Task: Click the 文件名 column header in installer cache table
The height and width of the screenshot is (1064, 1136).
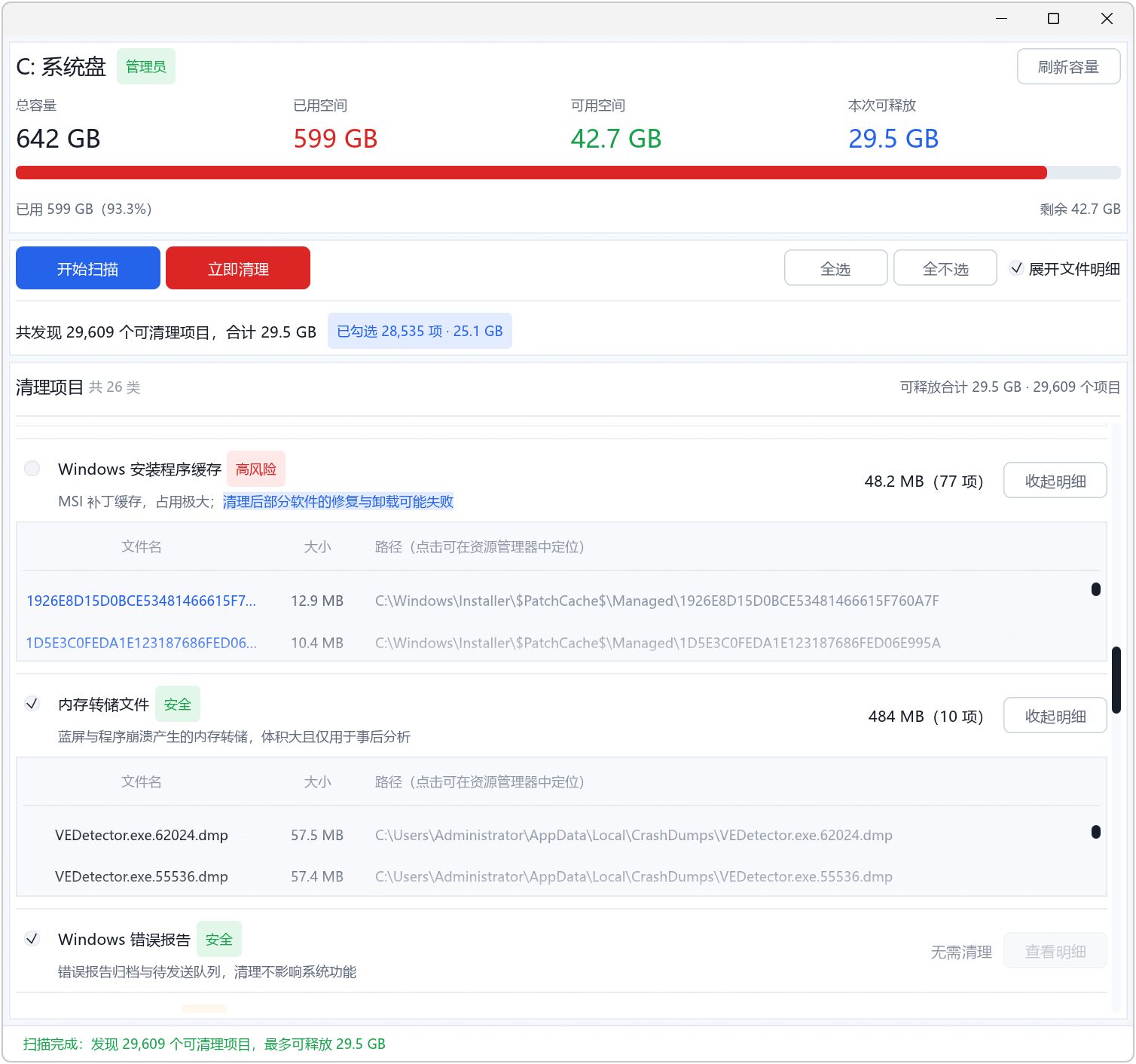Action: pos(142,546)
